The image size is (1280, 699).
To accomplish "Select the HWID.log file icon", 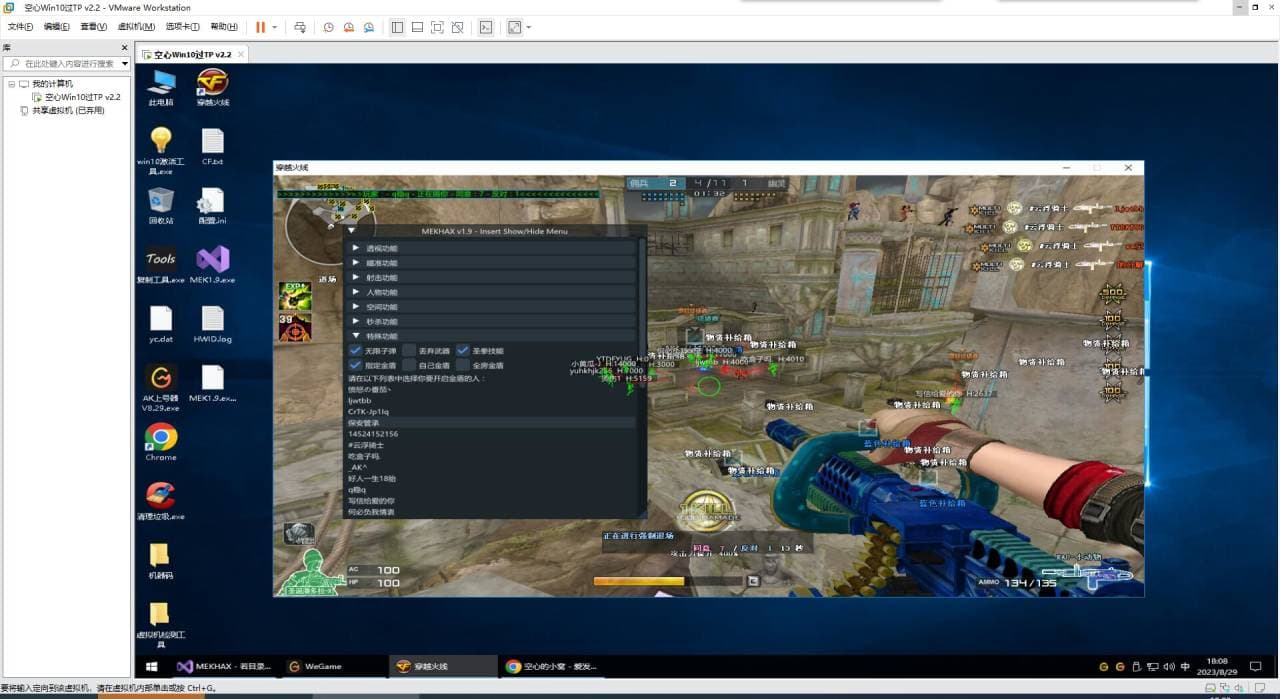I will 212,324.
